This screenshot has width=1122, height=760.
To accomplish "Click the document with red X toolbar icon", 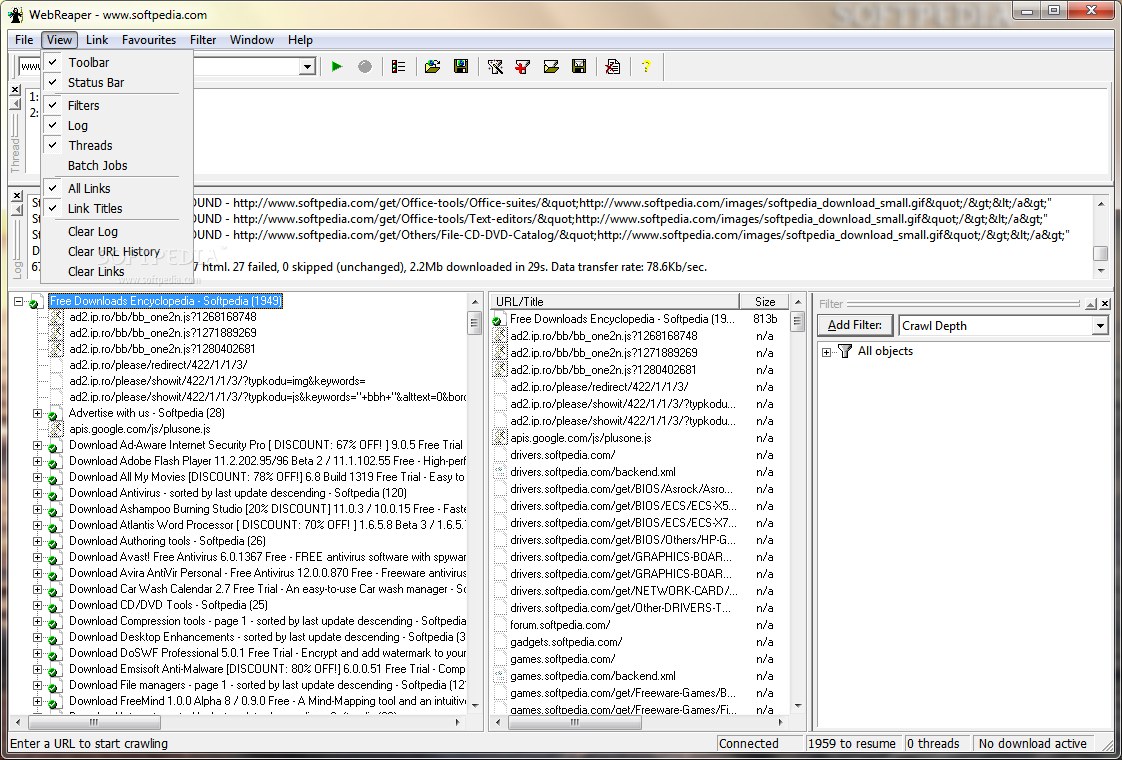I will pos(612,67).
